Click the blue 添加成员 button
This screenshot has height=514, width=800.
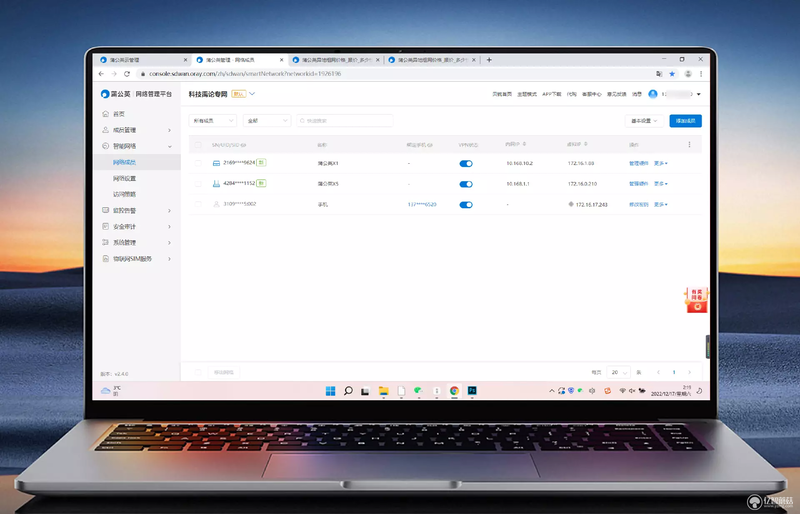tap(686, 121)
